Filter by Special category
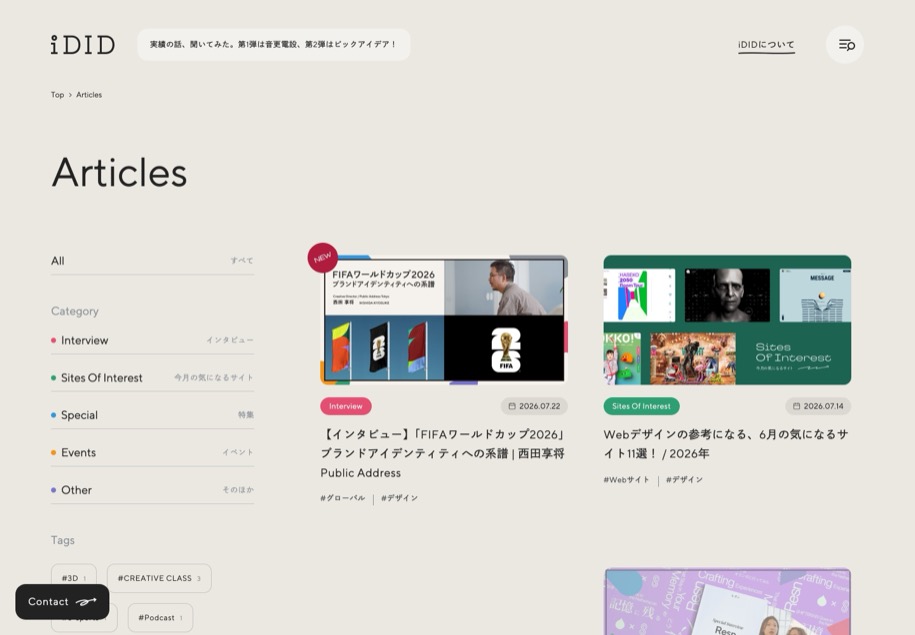The width and height of the screenshot is (915, 635). click(x=152, y=415)
